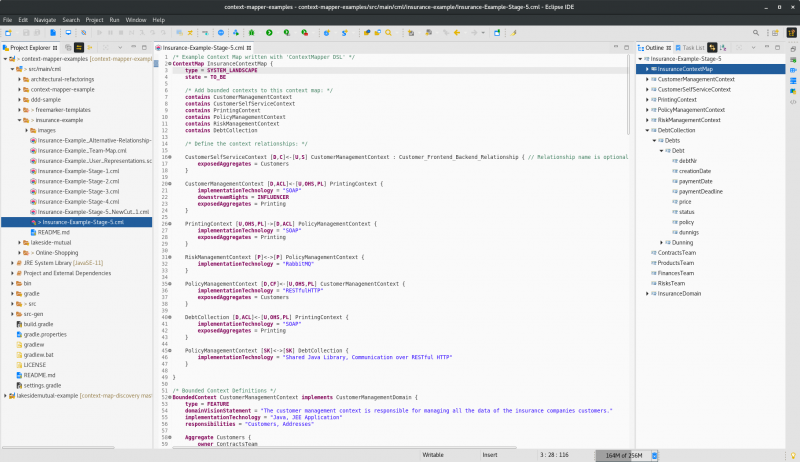Select the Outline tab
Screen dimensions: 800x462
tap(654, 47)
